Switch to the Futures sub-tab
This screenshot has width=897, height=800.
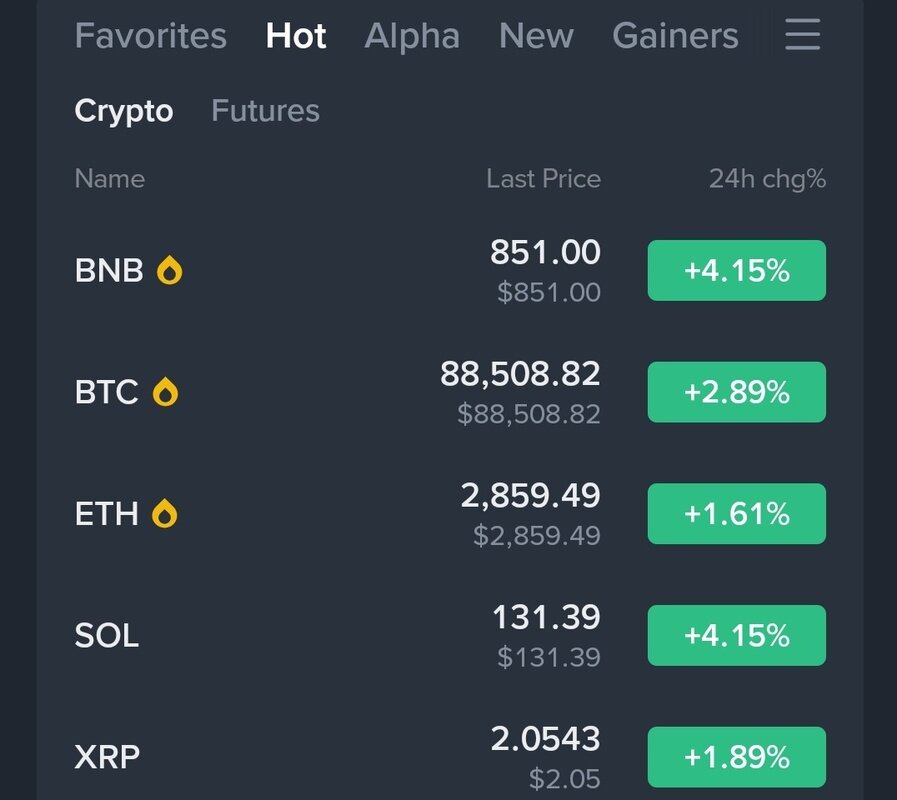265,110
